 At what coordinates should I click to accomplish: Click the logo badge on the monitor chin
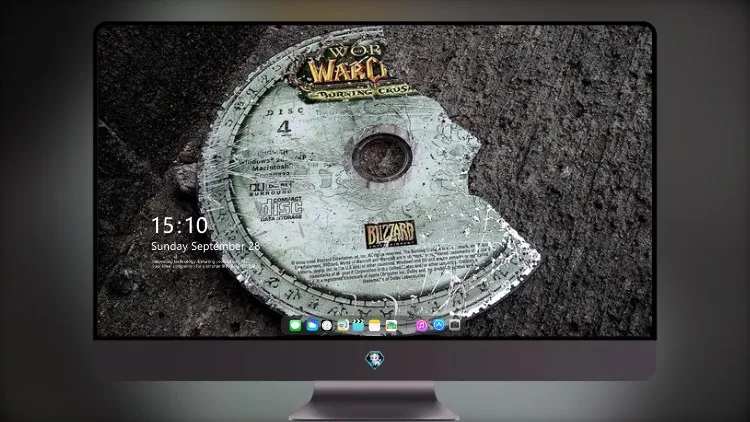(375, 360)
